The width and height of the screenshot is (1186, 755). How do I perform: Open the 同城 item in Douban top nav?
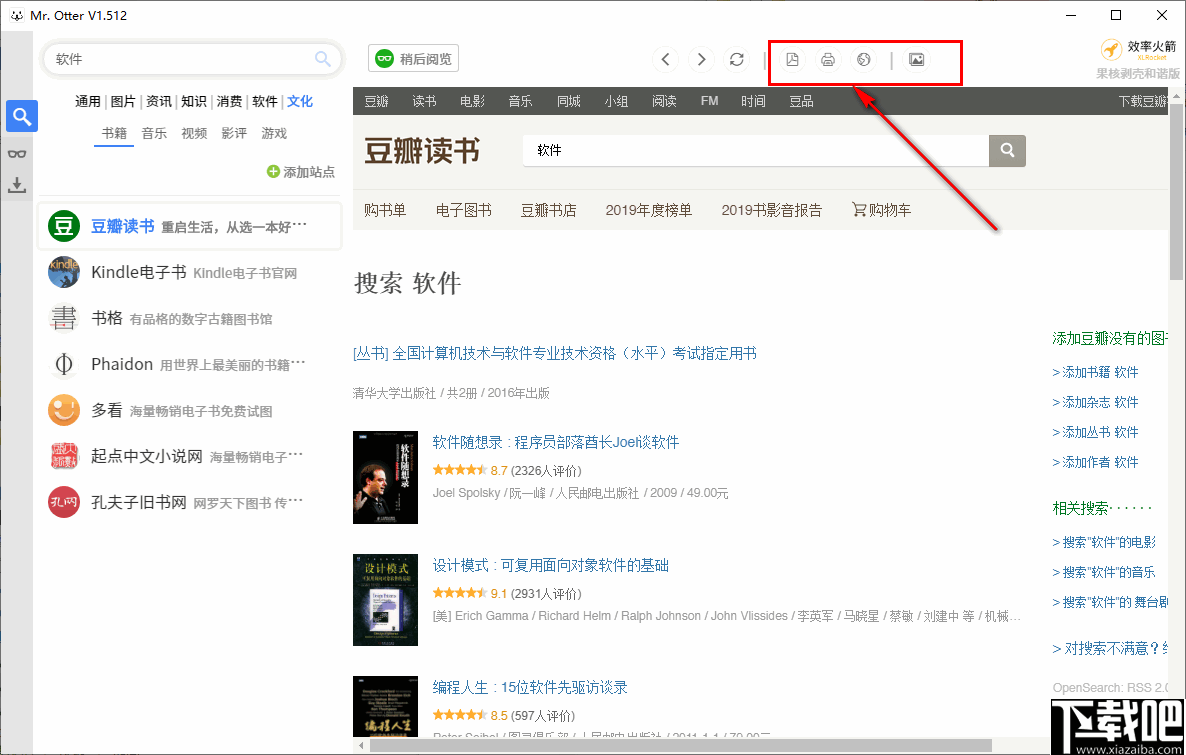[569, 101]
